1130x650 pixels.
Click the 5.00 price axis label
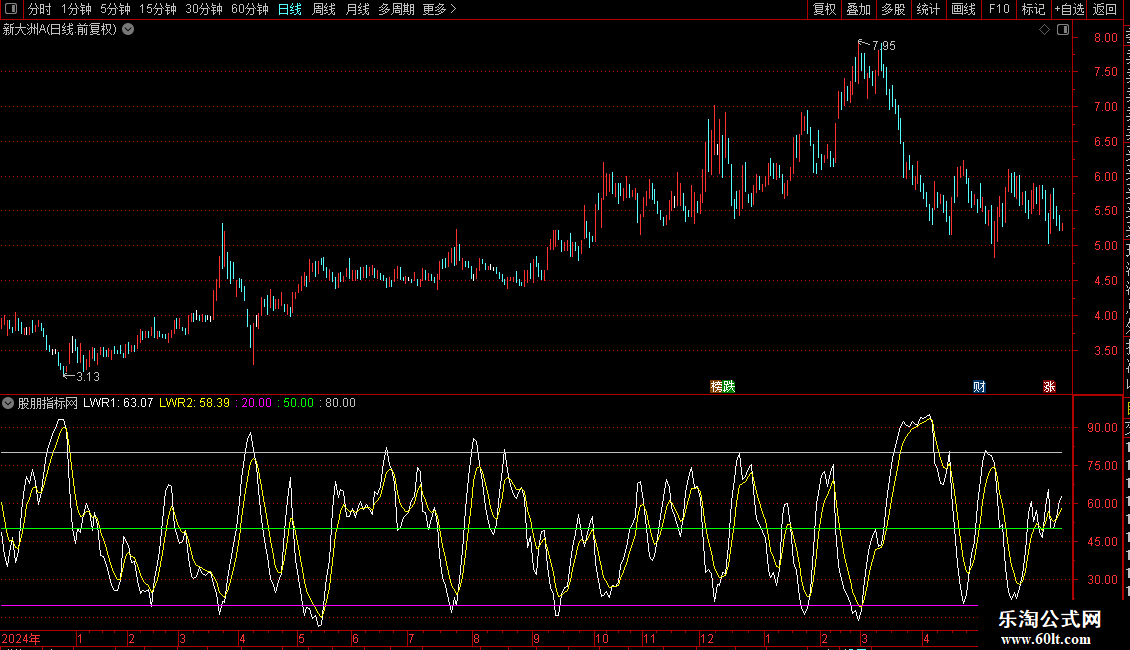pyautogui.click(x=1105, y=246)
